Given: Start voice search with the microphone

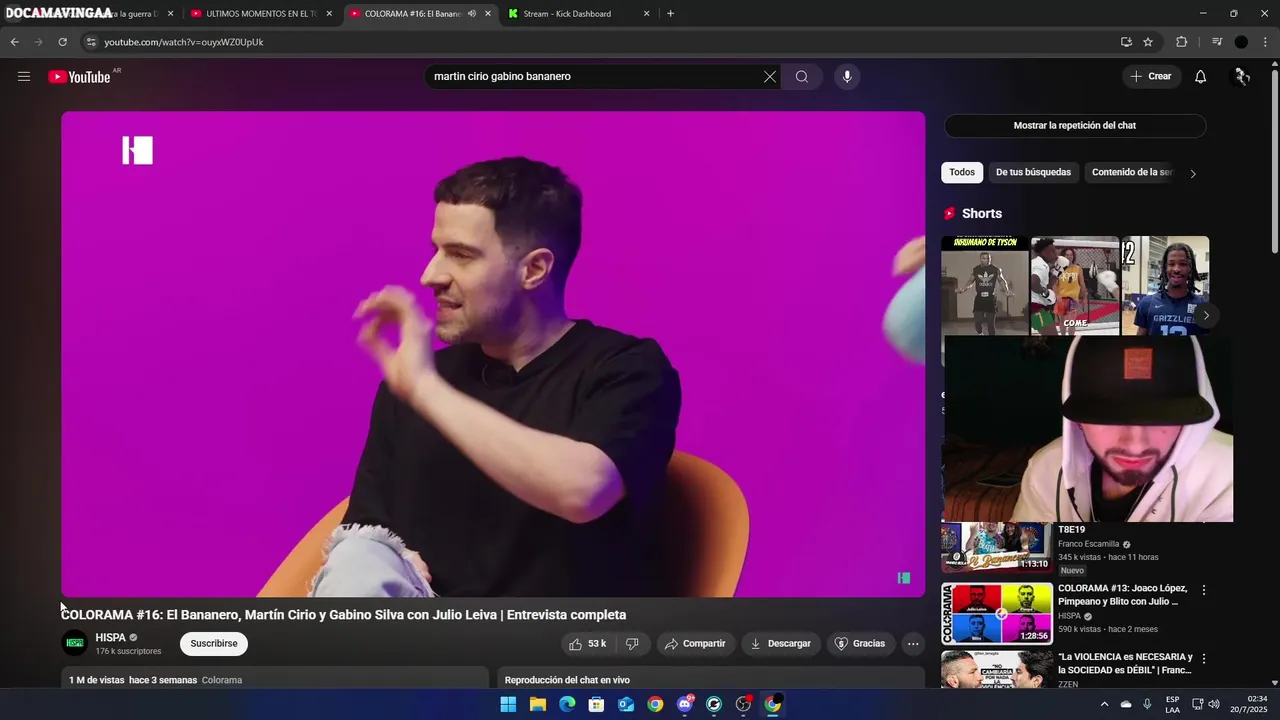Looking at the screenshot, I should 847,77.
